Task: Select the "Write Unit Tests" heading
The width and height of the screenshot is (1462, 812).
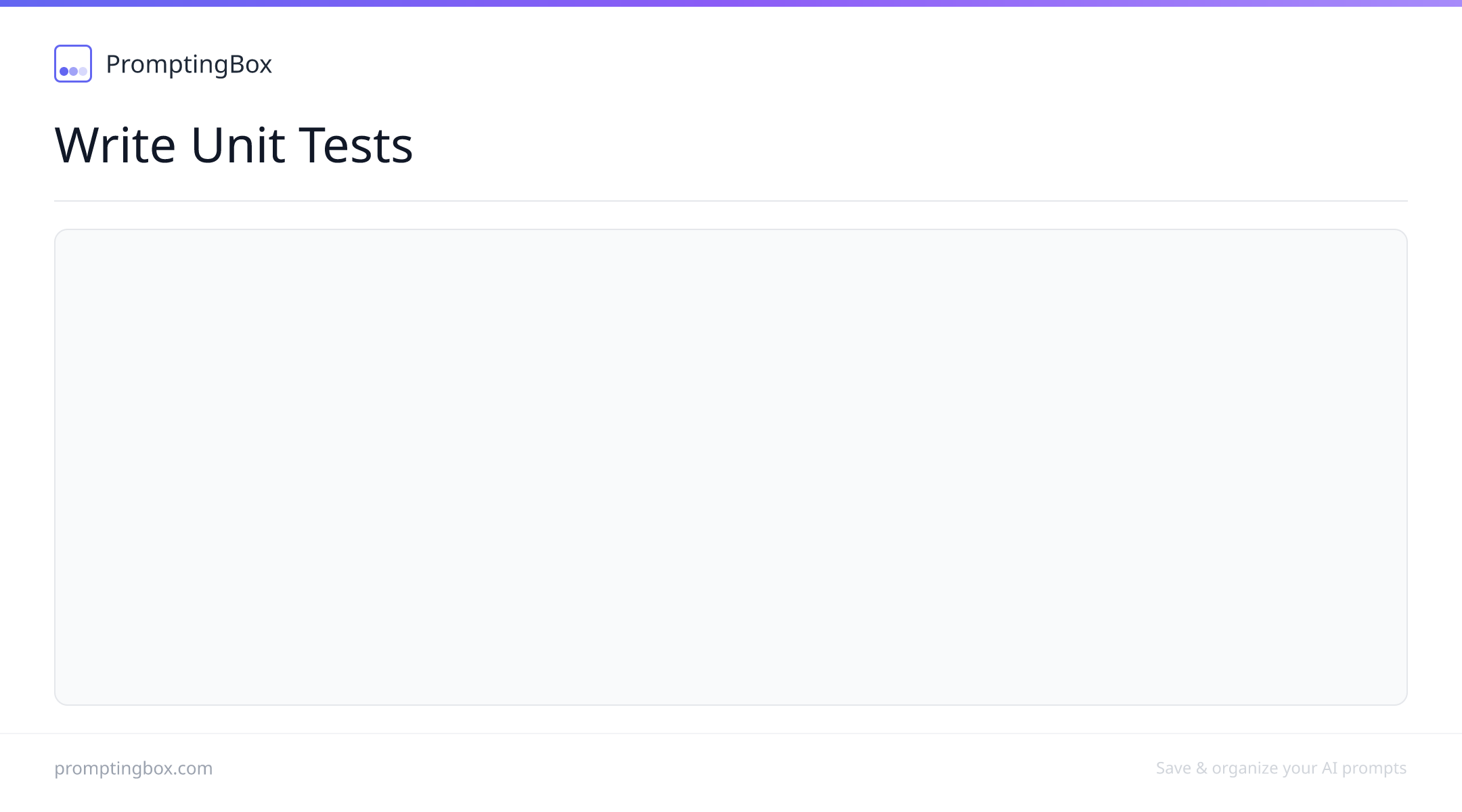Action: 234,145
